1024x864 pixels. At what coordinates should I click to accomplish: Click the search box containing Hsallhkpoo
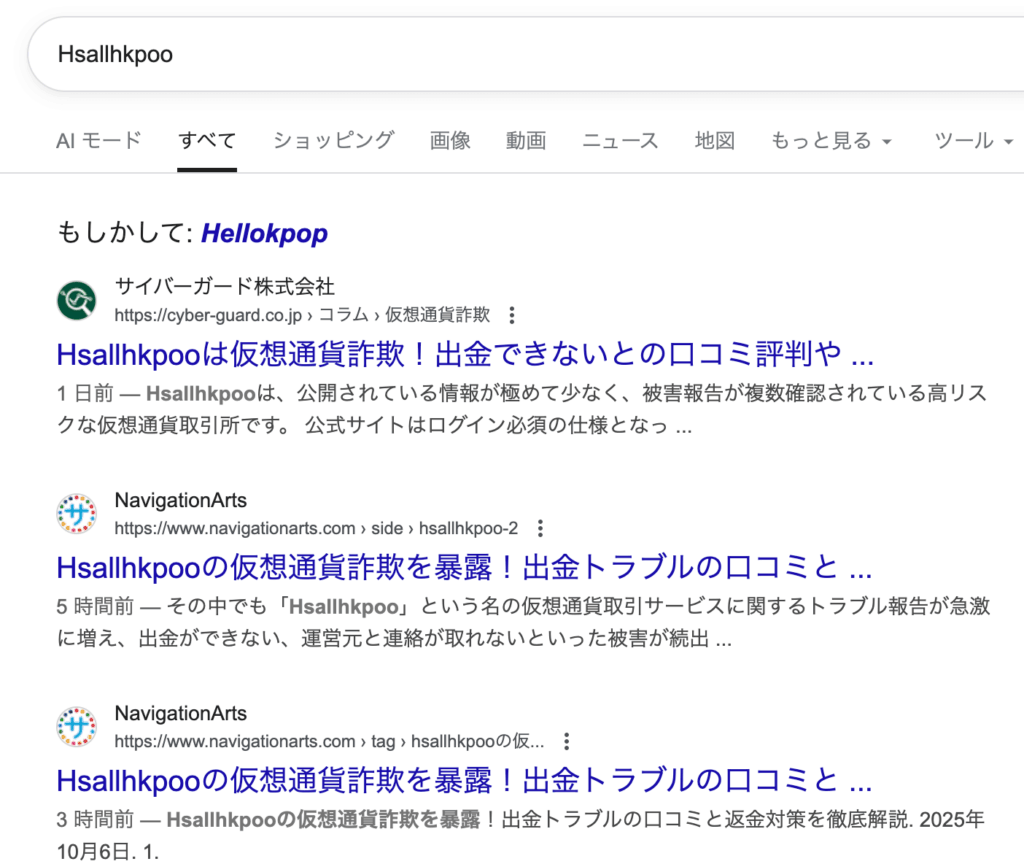tap(500, 54)
